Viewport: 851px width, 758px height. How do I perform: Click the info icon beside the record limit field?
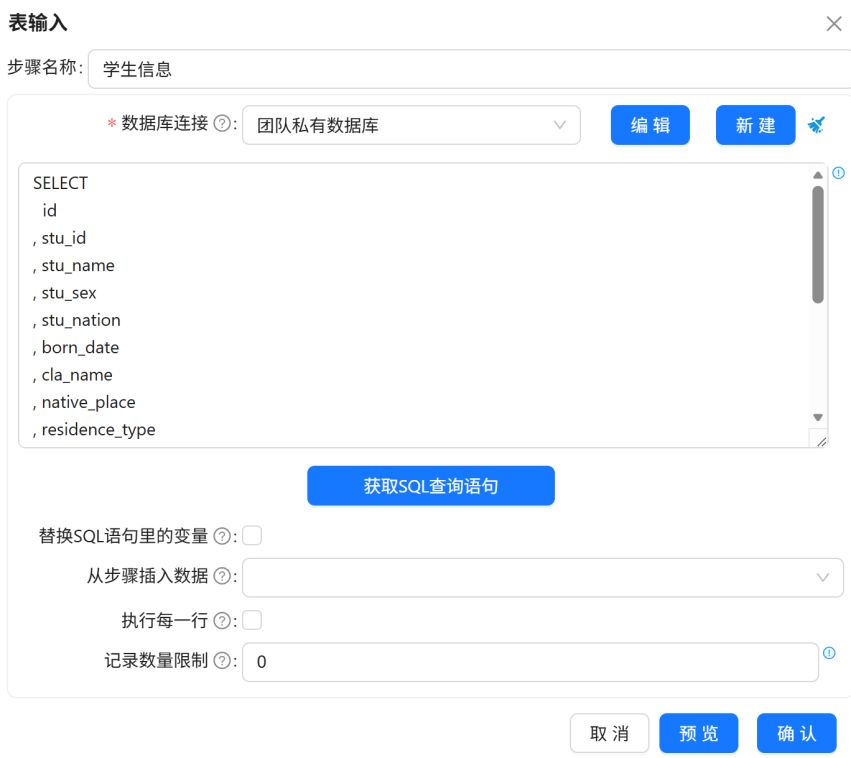coord(829,653)
